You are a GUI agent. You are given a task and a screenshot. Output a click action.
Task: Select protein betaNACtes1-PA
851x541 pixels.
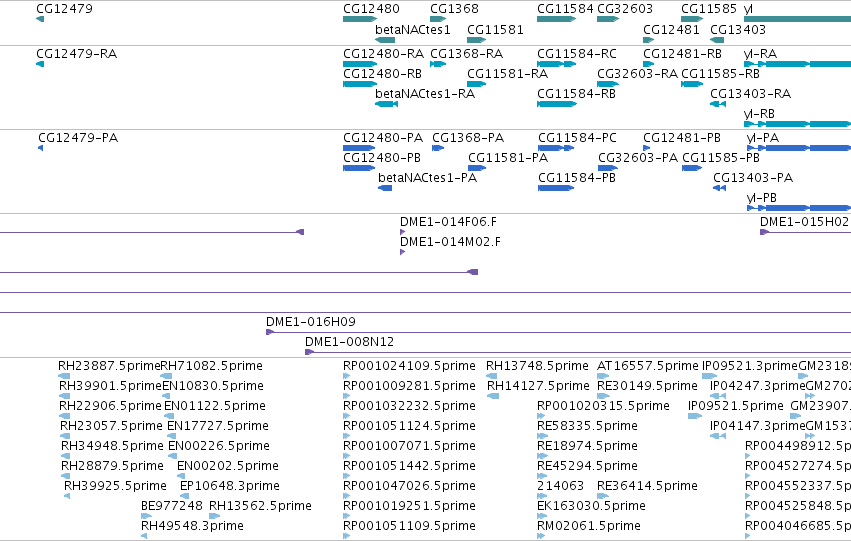[x=427, y=178]
